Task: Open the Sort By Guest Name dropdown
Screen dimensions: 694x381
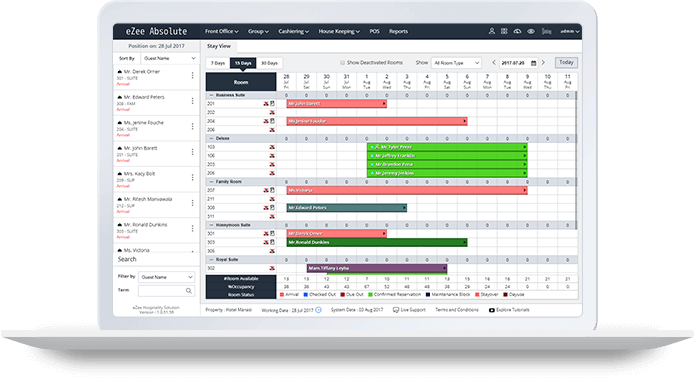Action: pos(170,58)
